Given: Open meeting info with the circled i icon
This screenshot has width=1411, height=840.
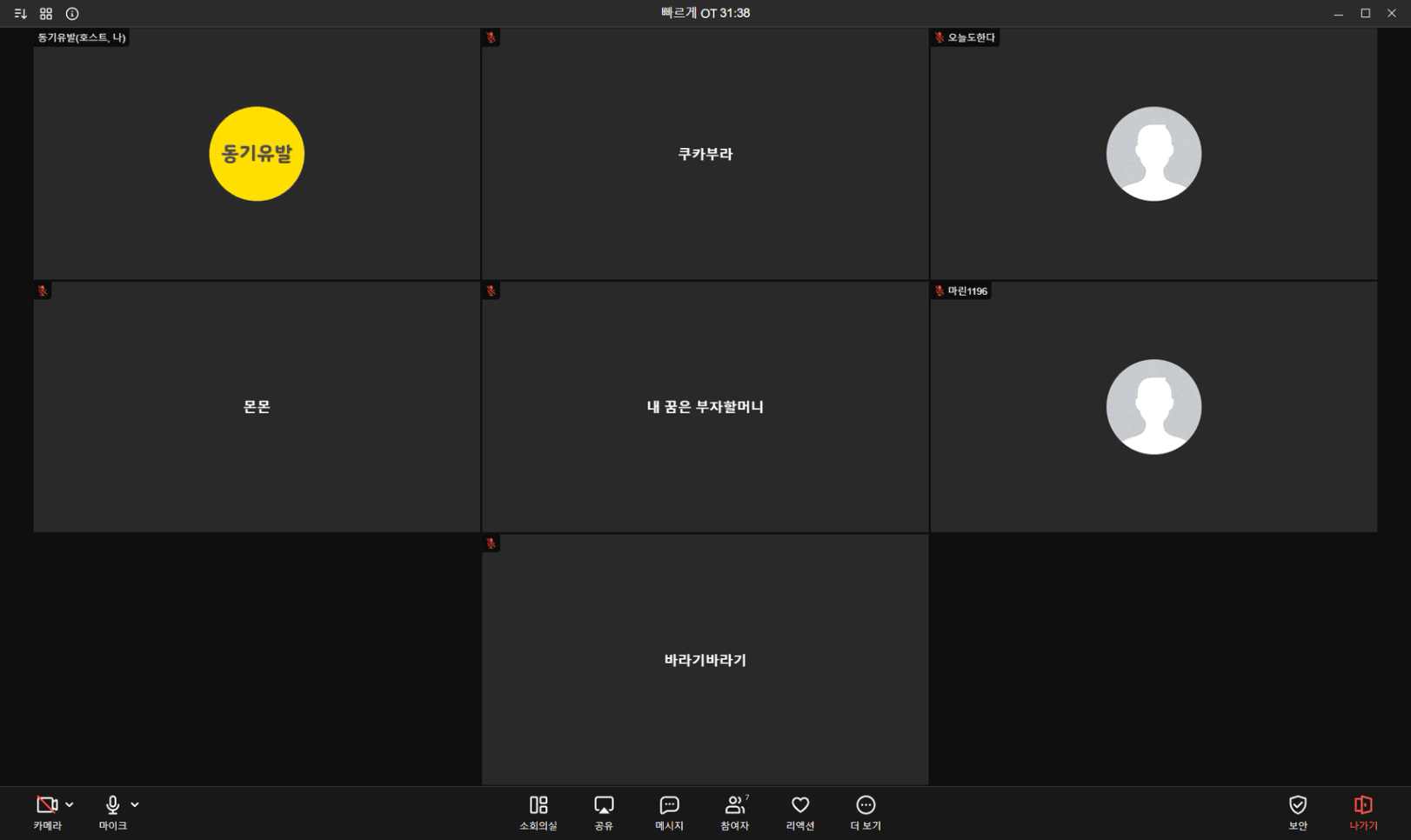Looking at the screenshot, I should coord(72,14).
